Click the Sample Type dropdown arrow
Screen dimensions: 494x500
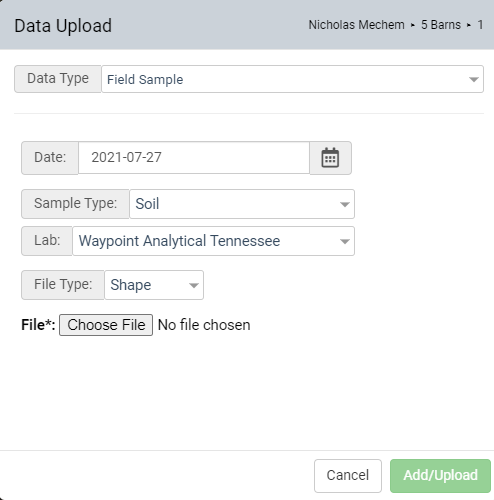click(x=345, y=204)
